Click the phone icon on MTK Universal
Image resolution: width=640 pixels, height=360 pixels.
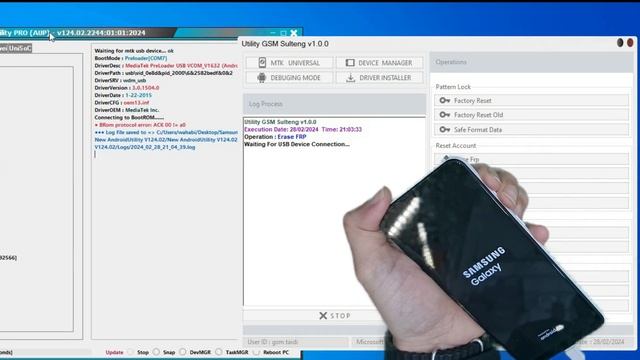(262, 62)
